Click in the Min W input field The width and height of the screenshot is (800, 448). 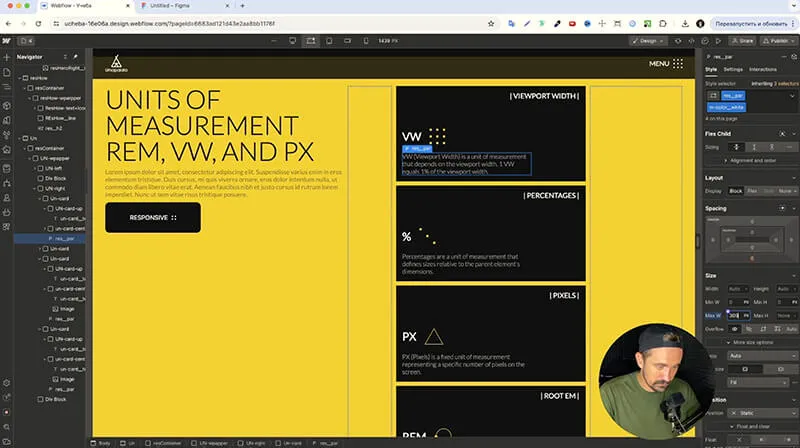coord(738,302)
